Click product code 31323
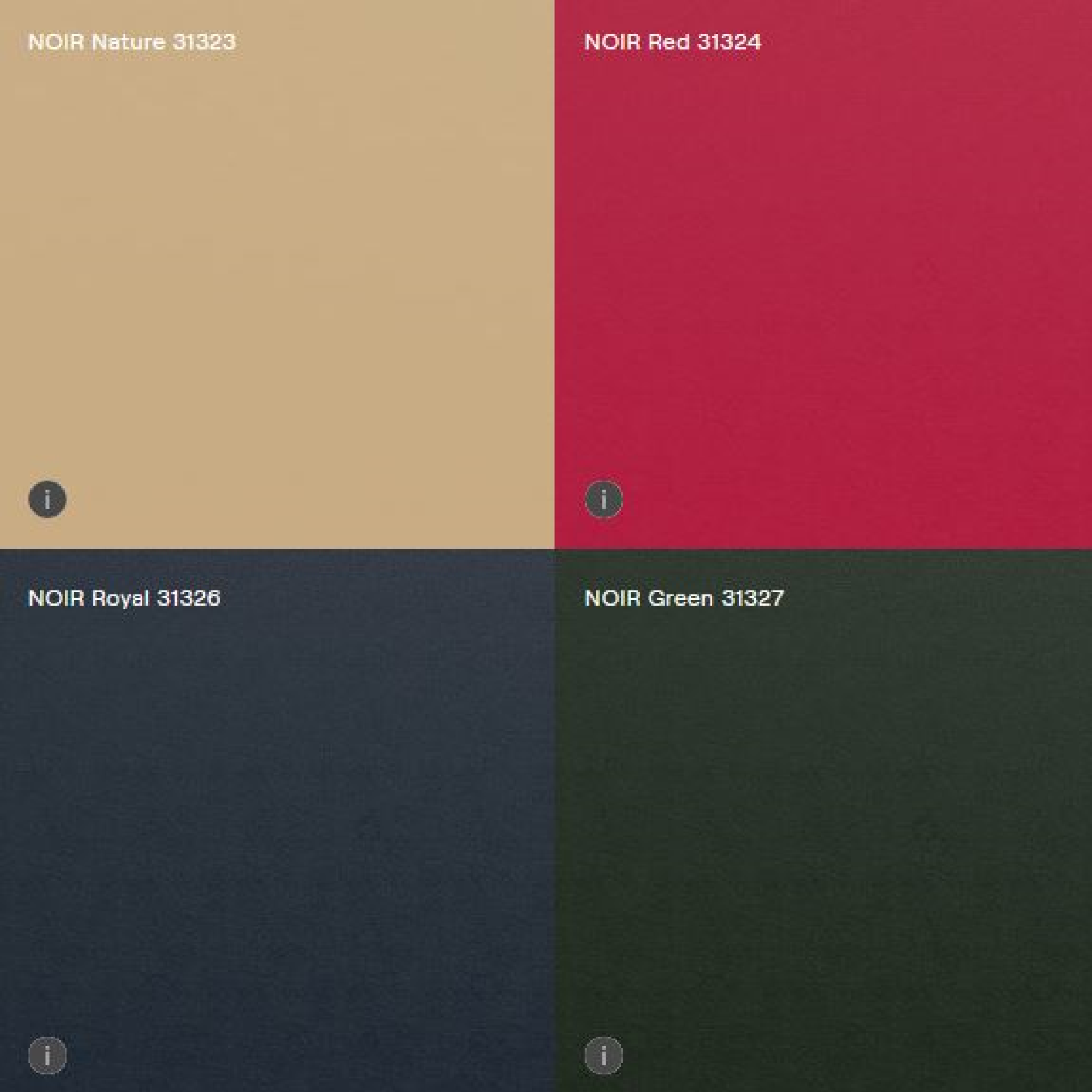Screen dimensions: 1092x1092 click(x=204, y=42)
